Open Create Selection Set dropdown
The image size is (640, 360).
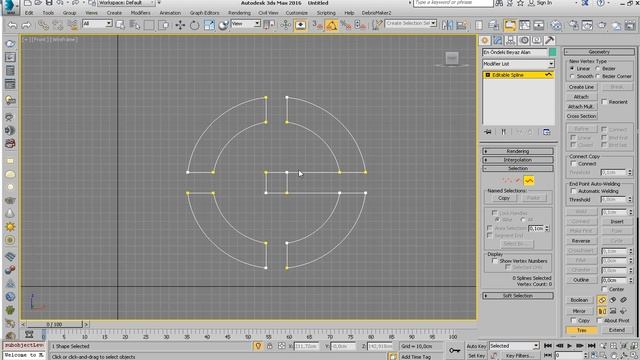tap(411, 24)
